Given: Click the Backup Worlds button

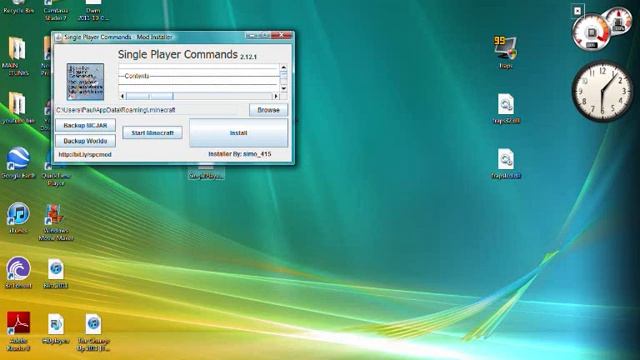Looking at the screenshot, I should click(85, 141).
